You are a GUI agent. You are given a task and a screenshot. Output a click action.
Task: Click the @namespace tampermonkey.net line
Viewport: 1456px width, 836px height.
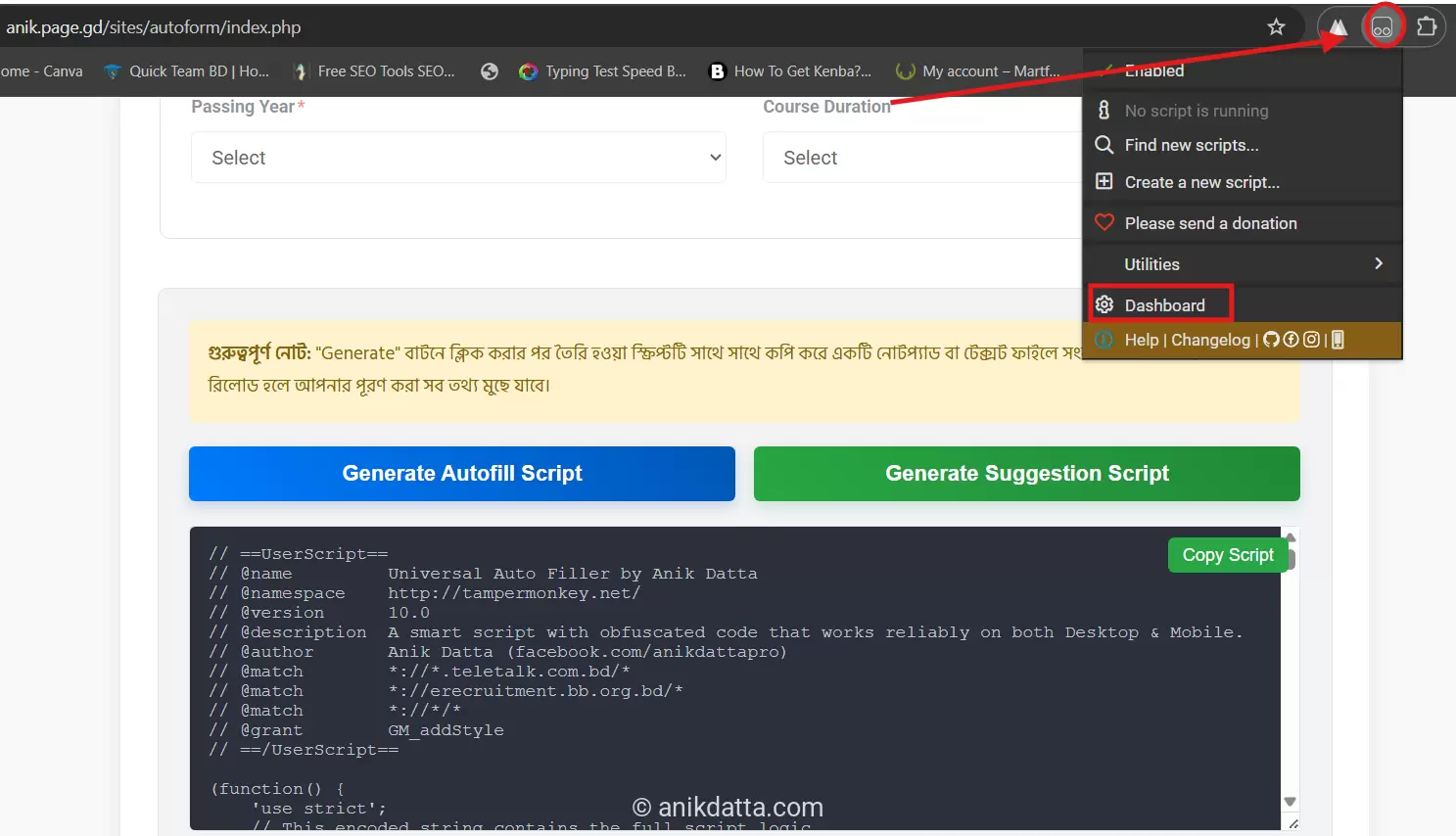(x=424, y=593)
